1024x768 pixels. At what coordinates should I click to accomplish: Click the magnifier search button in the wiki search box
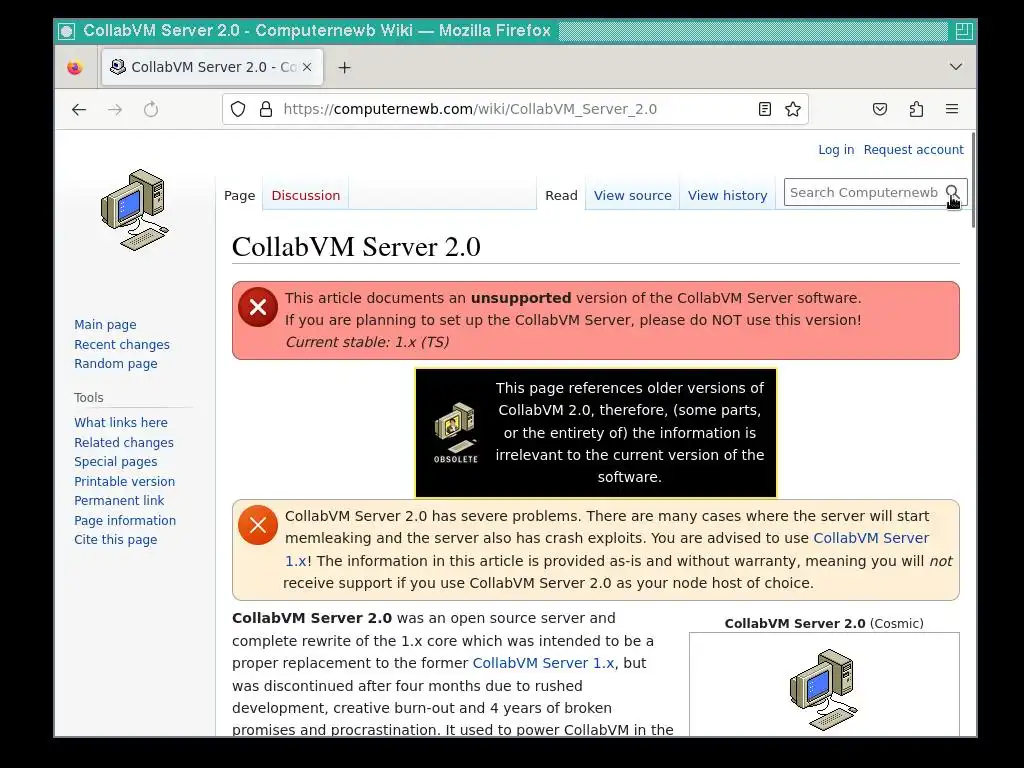tap(952, 192)
